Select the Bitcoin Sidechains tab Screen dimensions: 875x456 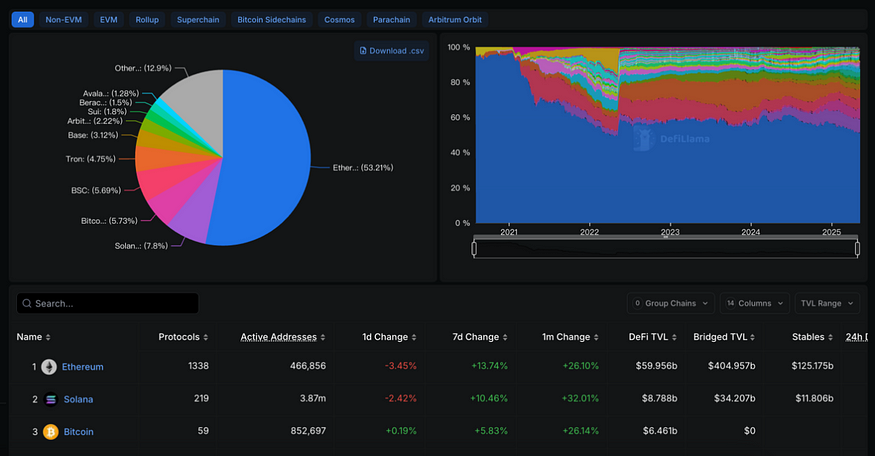click(272, 19)
